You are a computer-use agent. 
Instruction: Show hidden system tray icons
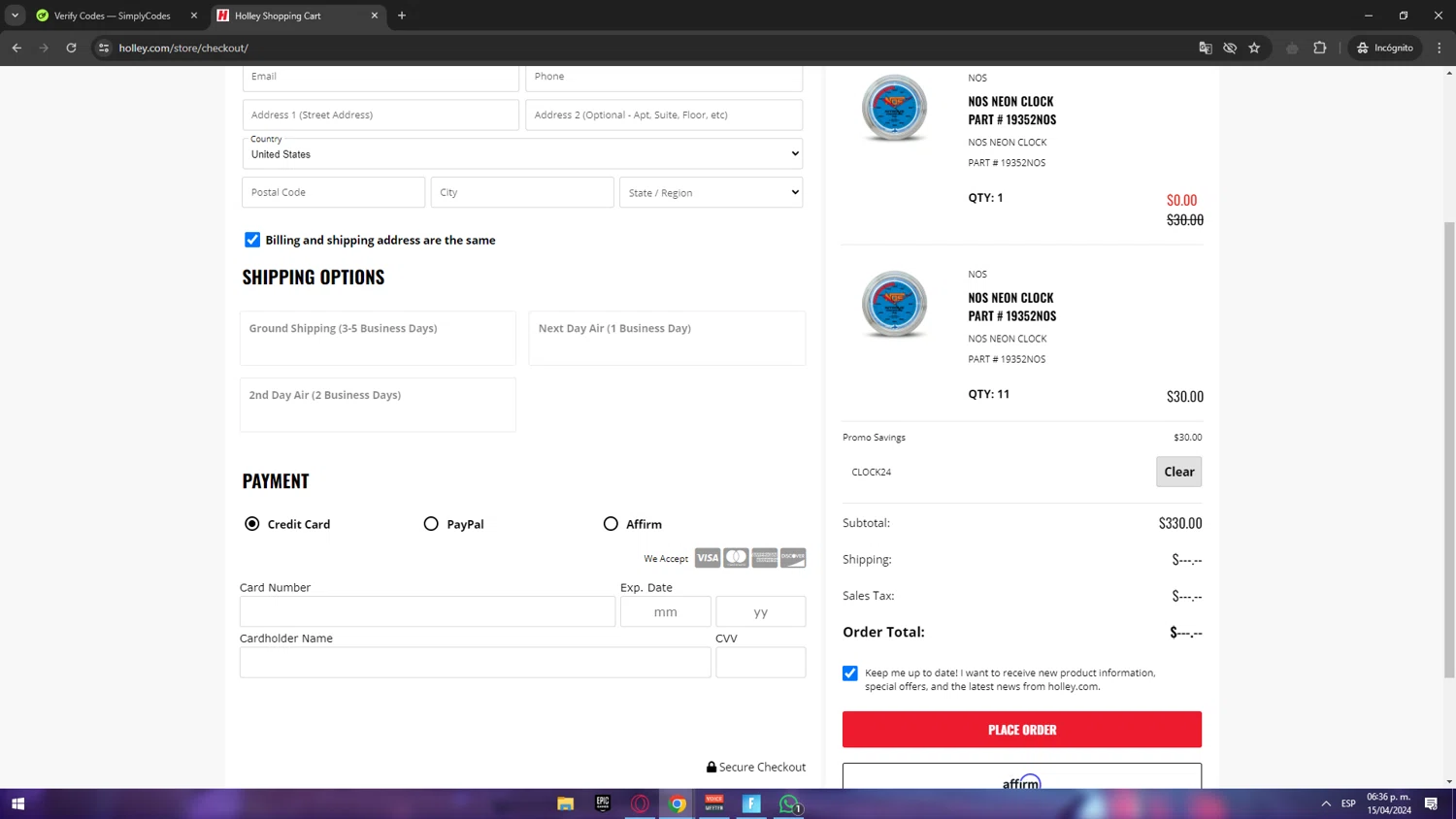tap(1326, 803)
